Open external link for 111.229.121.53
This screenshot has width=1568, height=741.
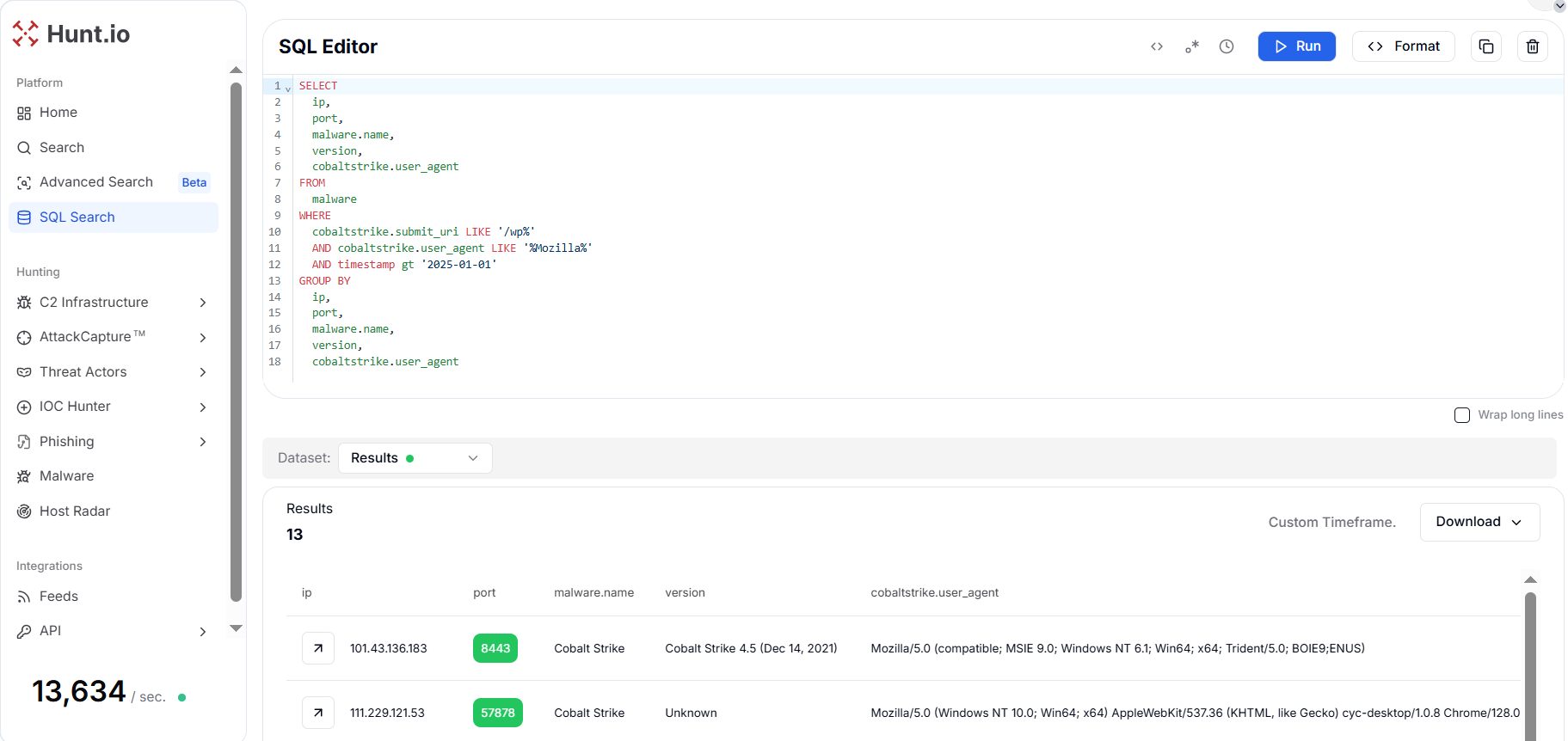[x=318, y=713]
